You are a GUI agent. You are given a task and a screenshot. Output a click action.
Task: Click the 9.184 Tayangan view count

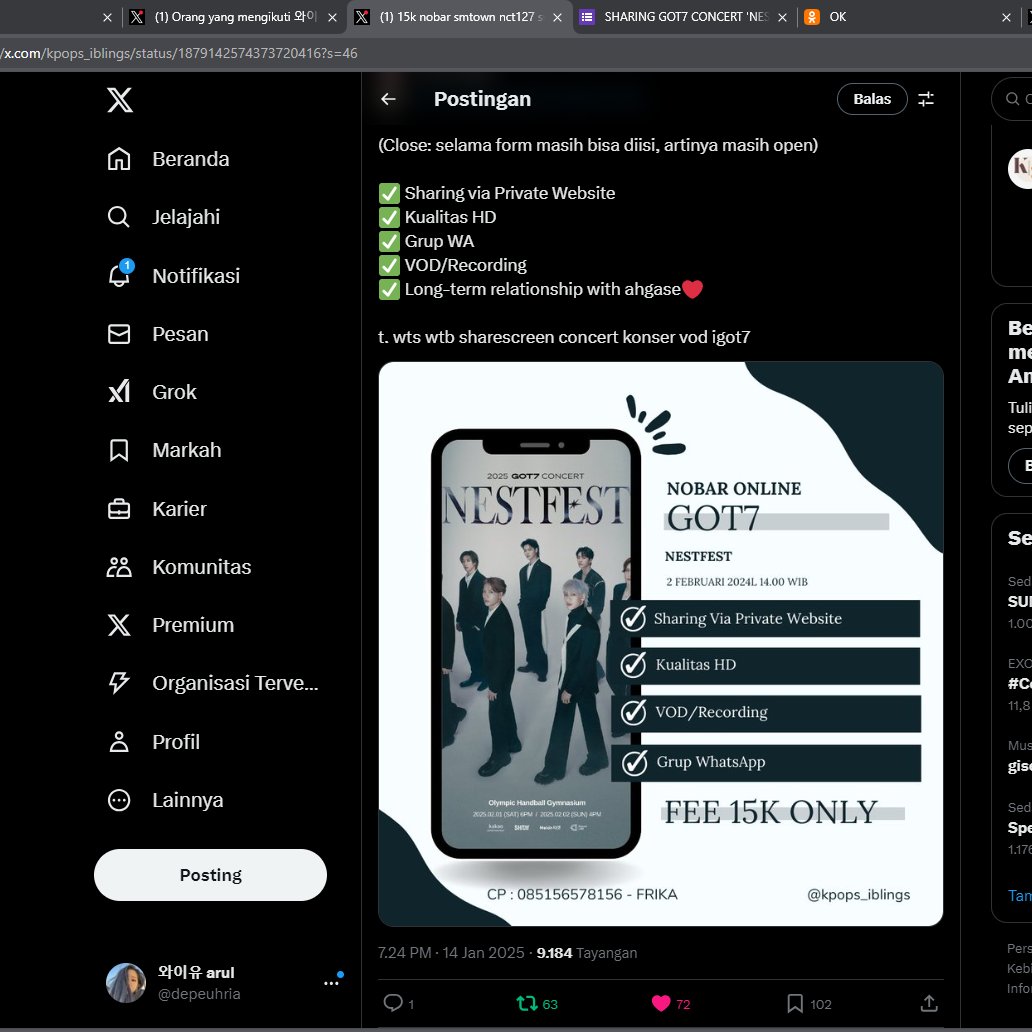(x=586, y=952)
